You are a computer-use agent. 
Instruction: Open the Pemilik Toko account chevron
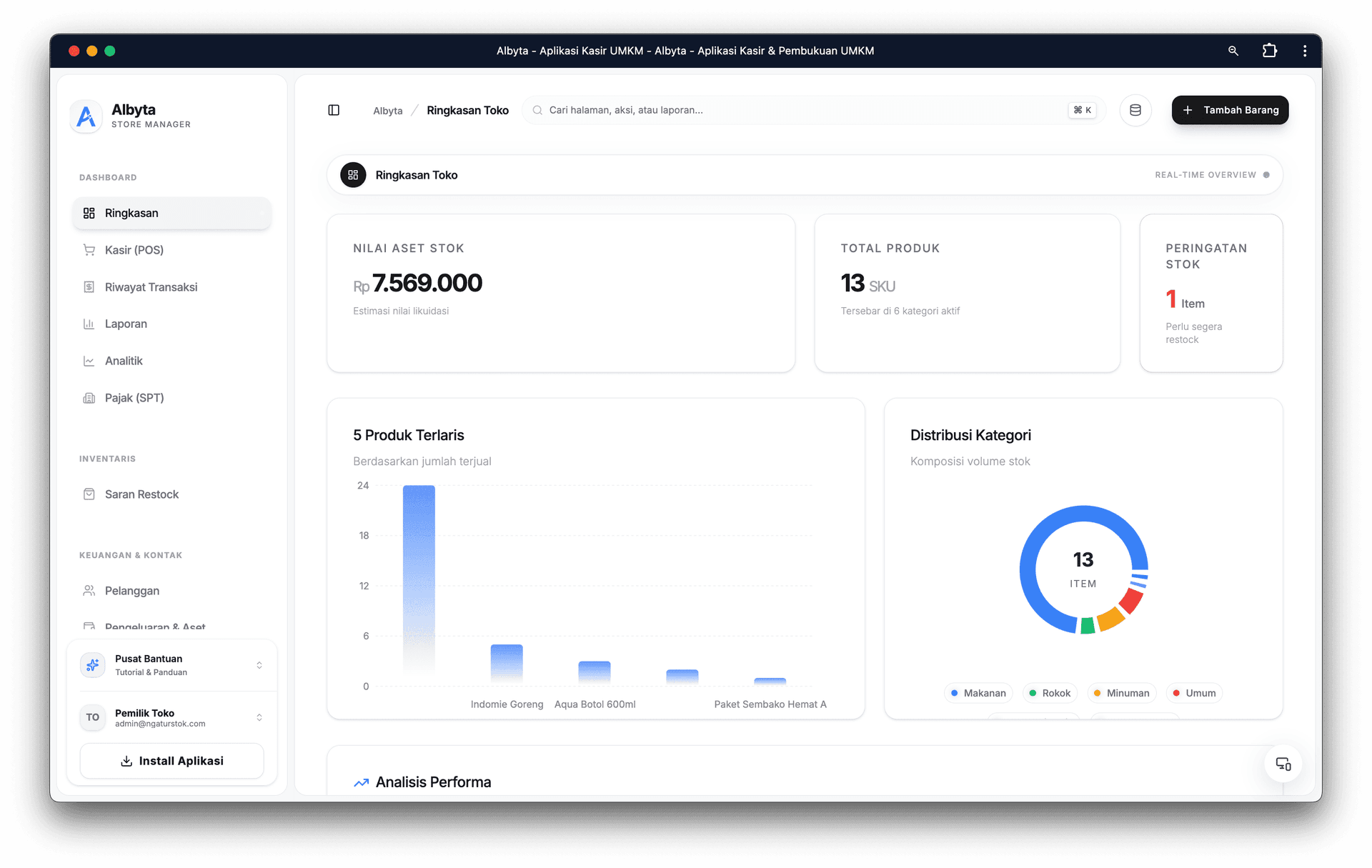coord(259,717)
